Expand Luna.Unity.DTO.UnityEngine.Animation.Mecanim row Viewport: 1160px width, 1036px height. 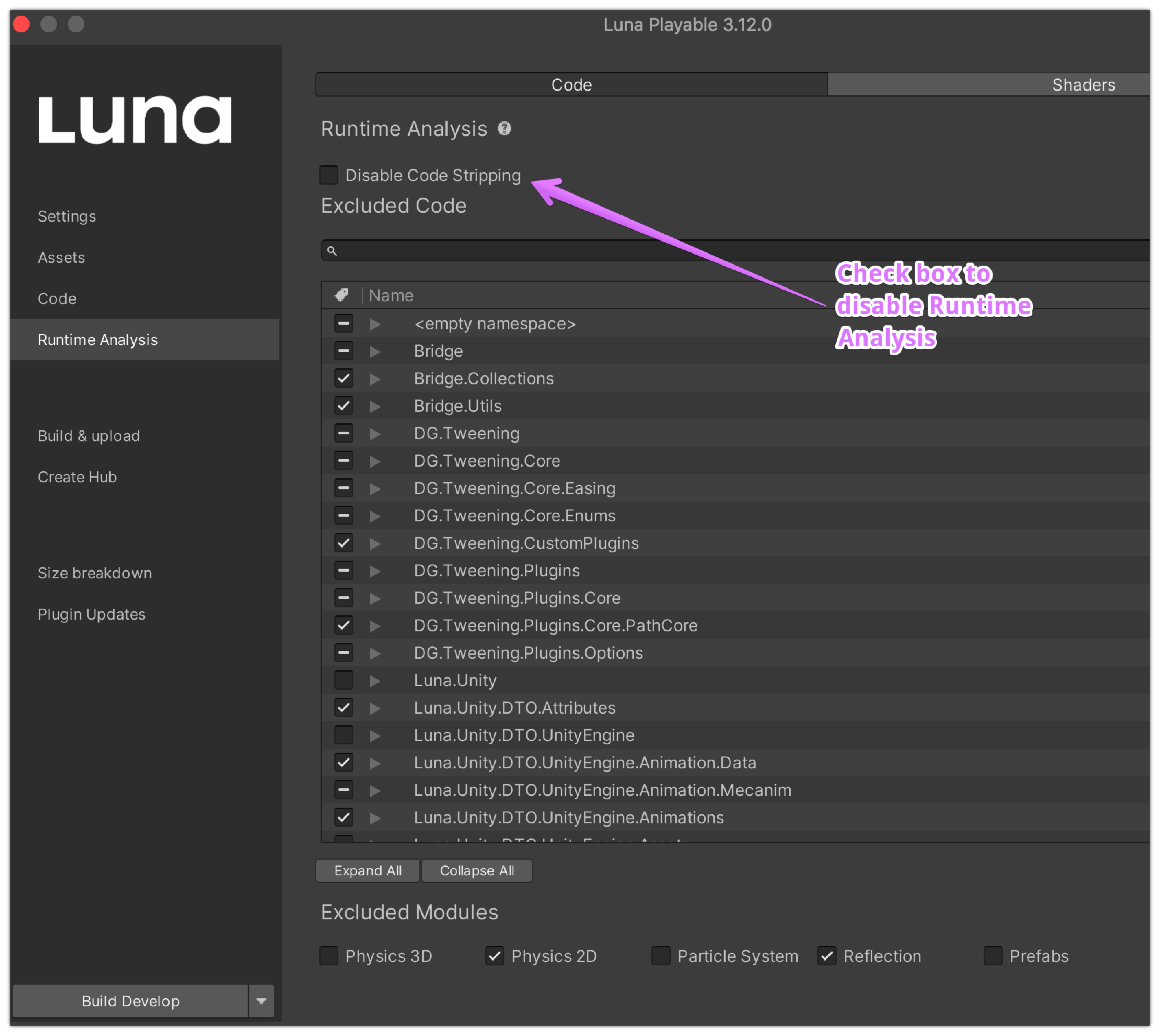click(375, 790)
